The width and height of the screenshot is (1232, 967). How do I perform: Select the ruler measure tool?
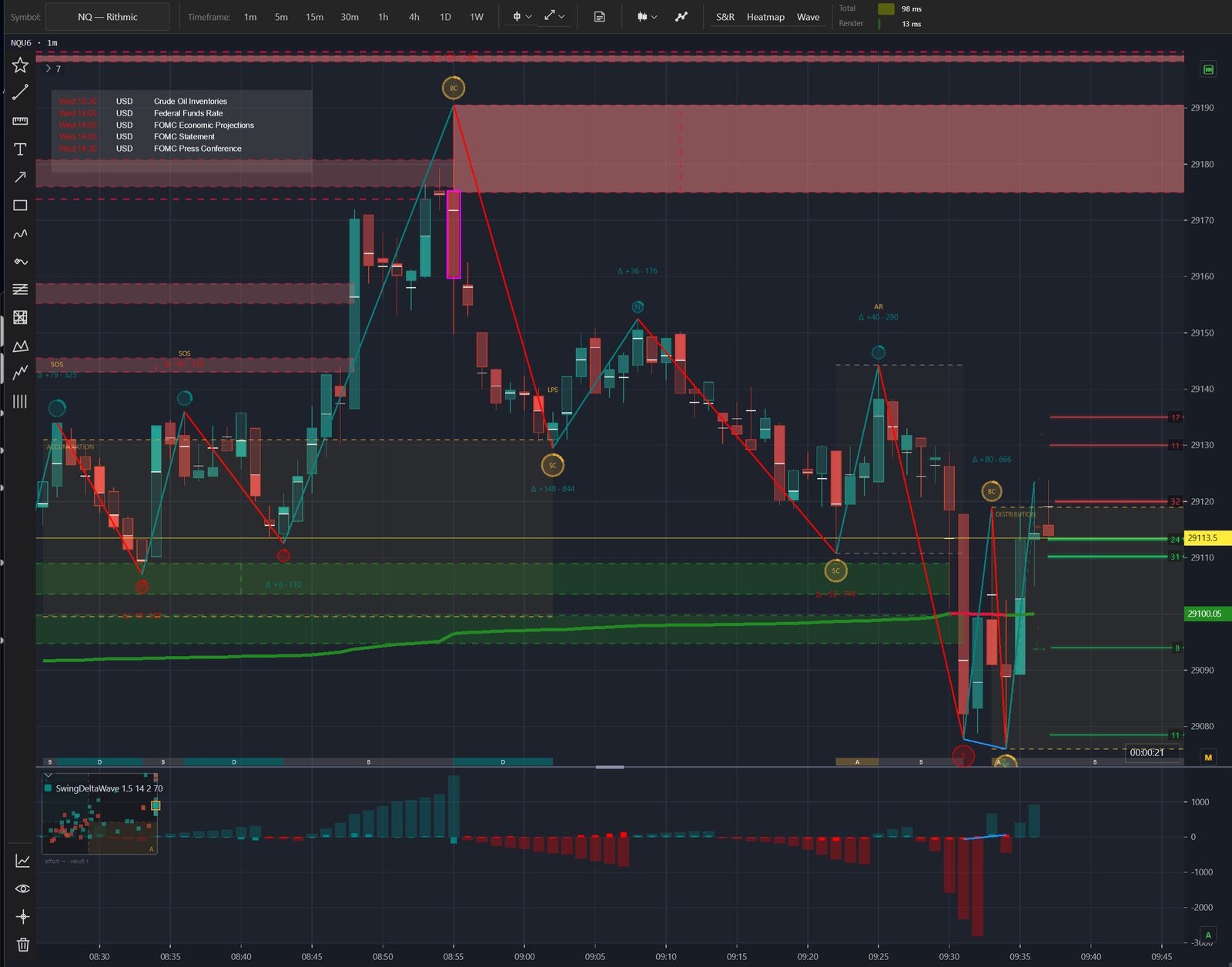(20, 121)
